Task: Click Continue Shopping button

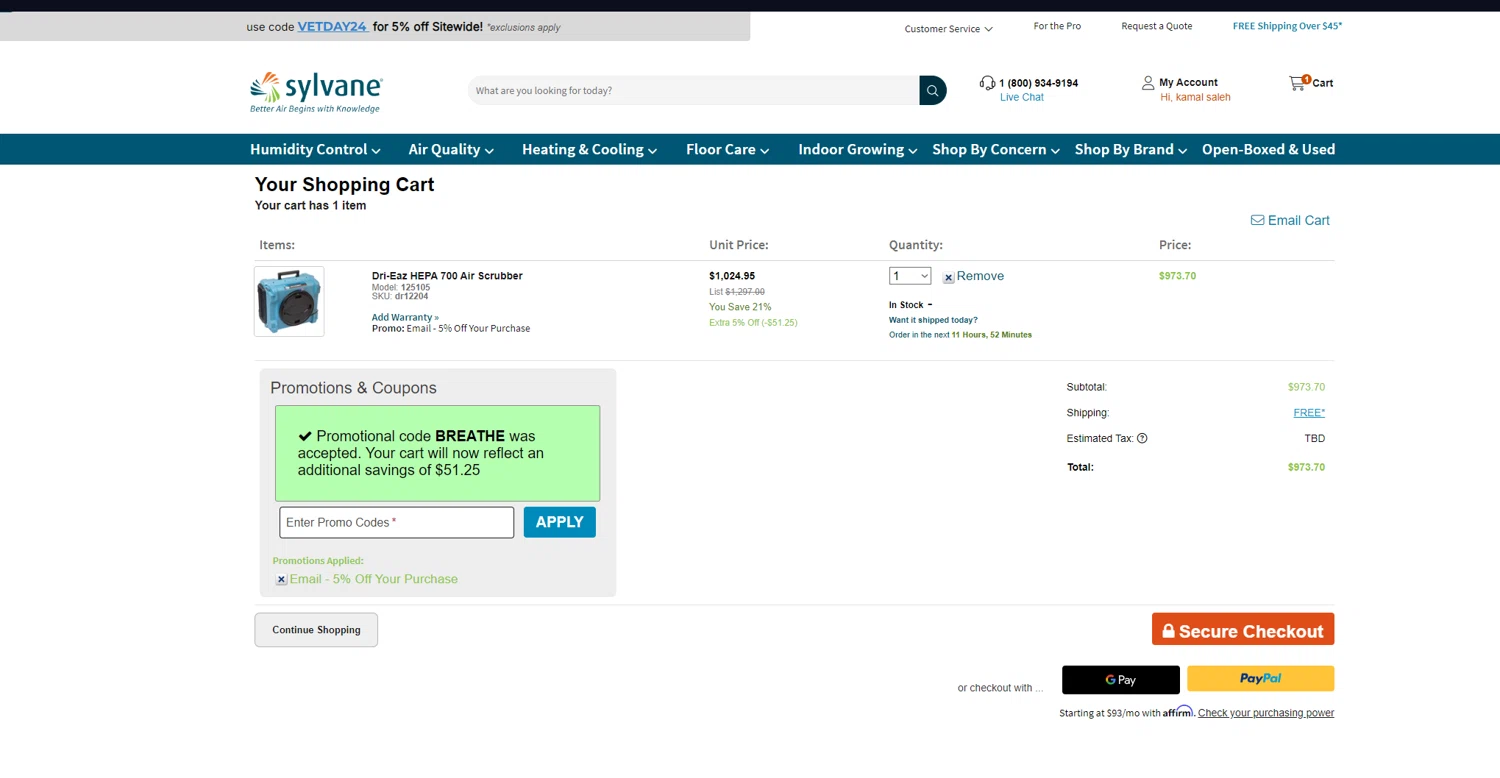Action: point(316,630)
